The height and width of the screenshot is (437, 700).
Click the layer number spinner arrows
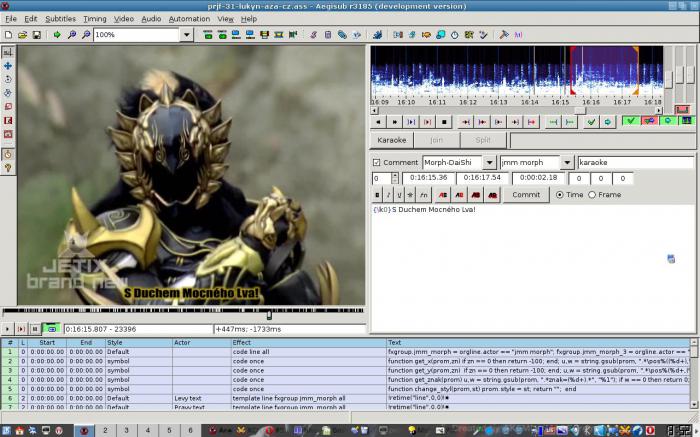pos(395,178)
